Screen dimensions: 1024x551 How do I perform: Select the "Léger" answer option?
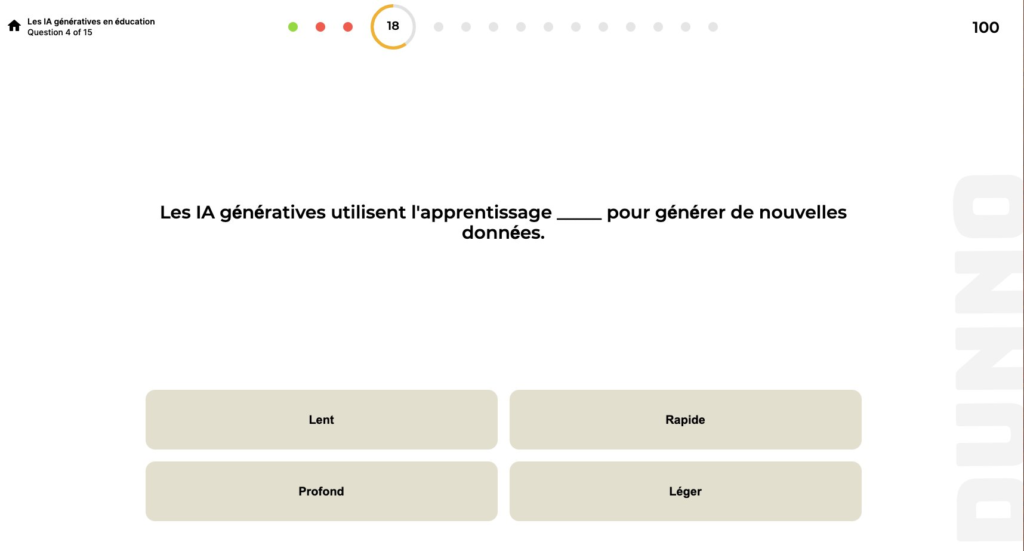(x=685, y=491)
